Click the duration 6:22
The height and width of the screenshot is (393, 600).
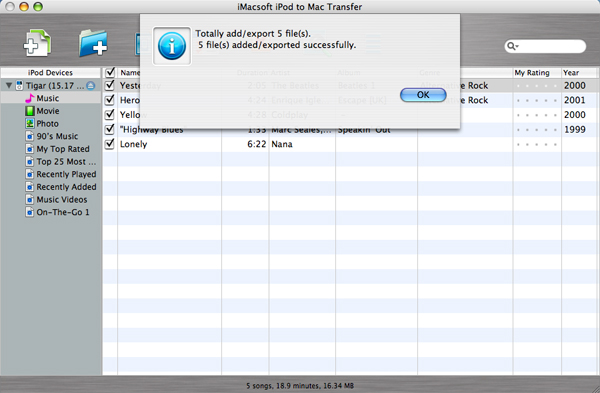pyautogui.click(x=256, y=144)
